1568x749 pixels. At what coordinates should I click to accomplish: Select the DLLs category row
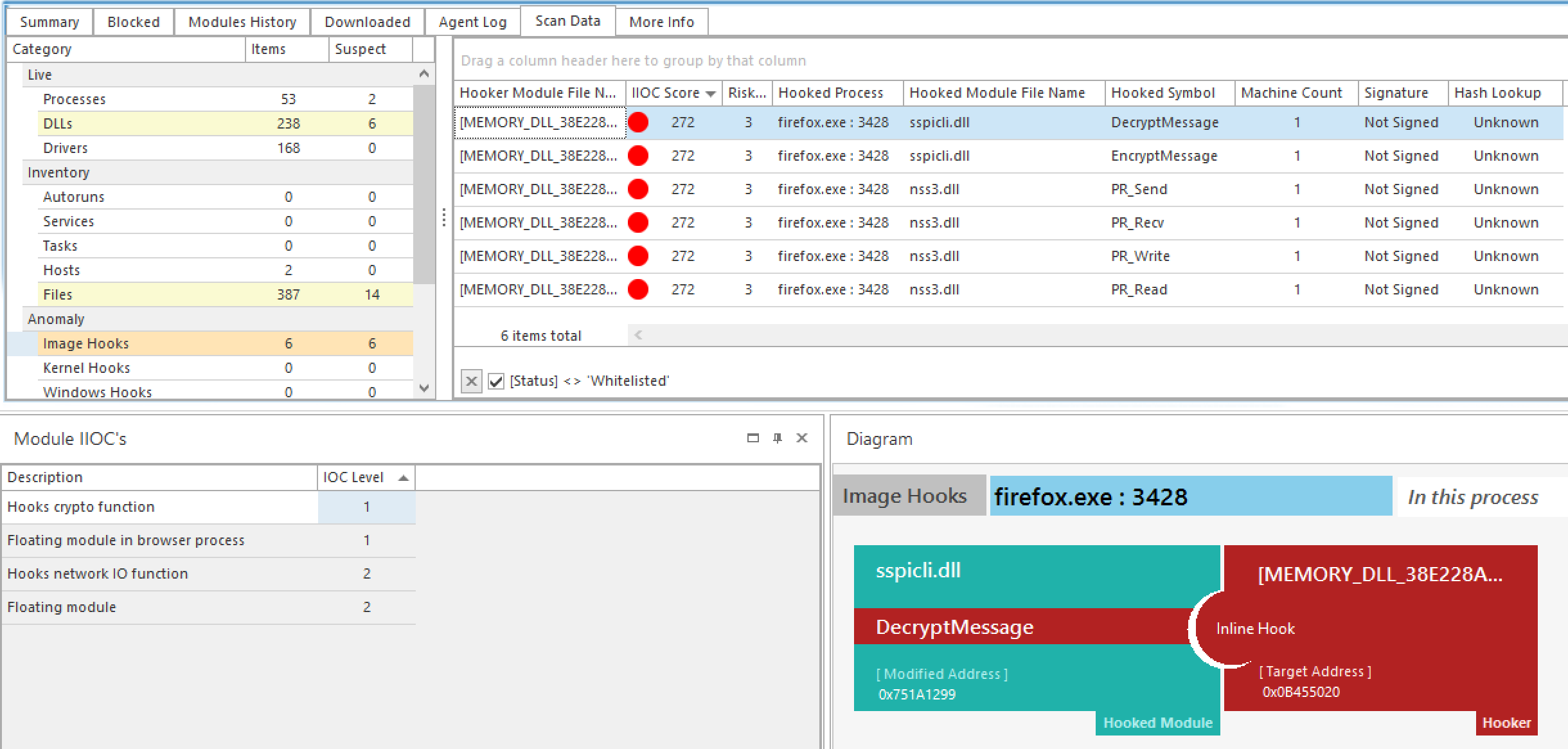[x=58, y=123]
